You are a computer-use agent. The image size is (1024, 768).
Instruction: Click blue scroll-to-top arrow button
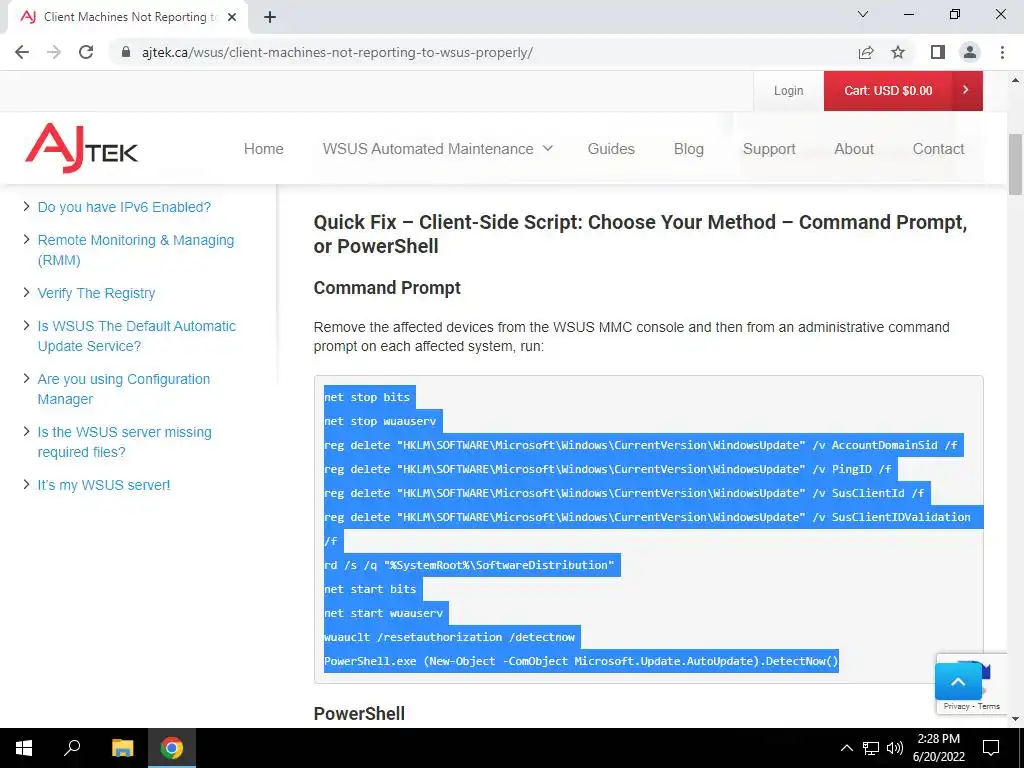click(958, 682)
